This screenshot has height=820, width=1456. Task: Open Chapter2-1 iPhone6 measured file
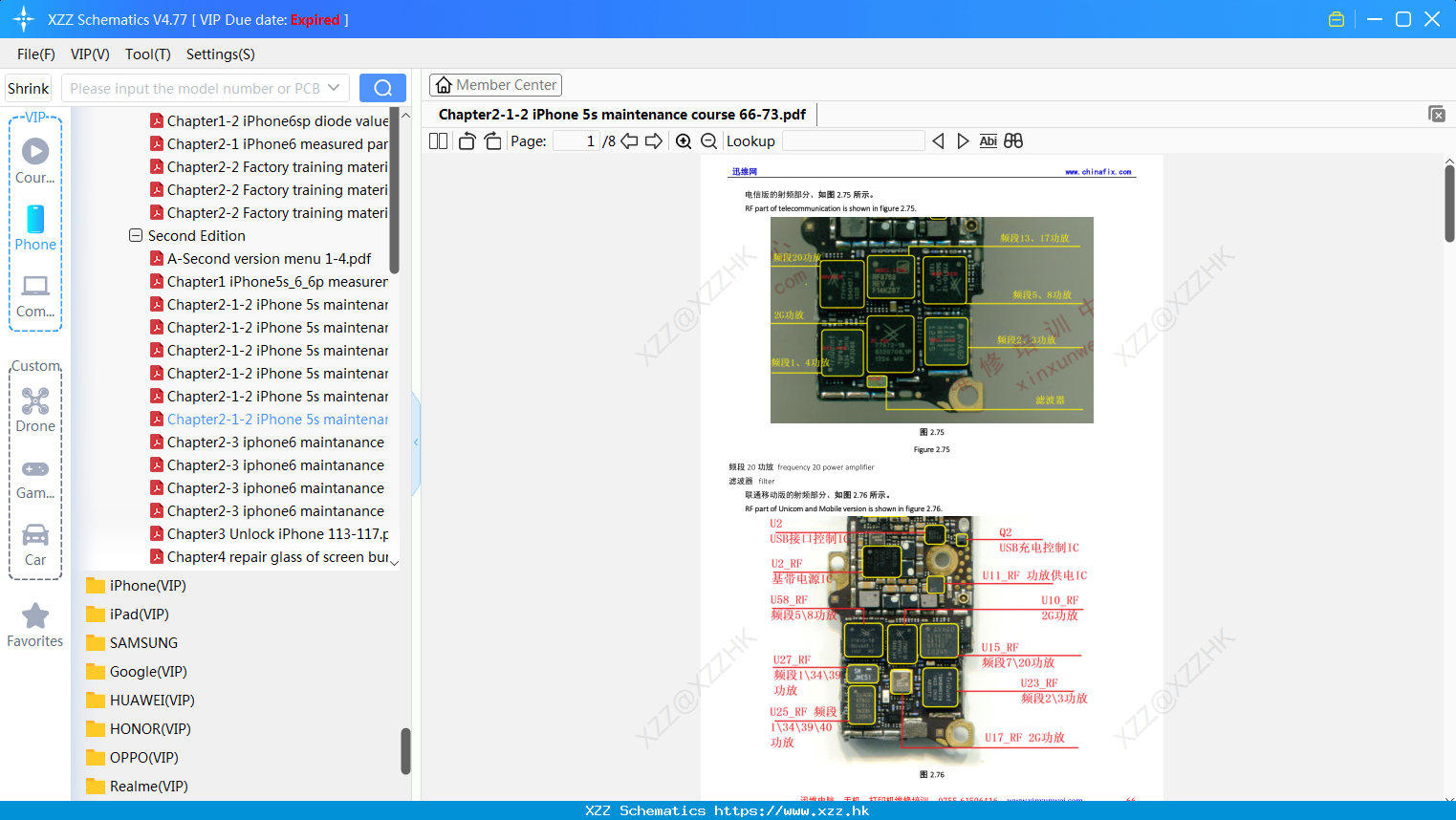point(269,144)
